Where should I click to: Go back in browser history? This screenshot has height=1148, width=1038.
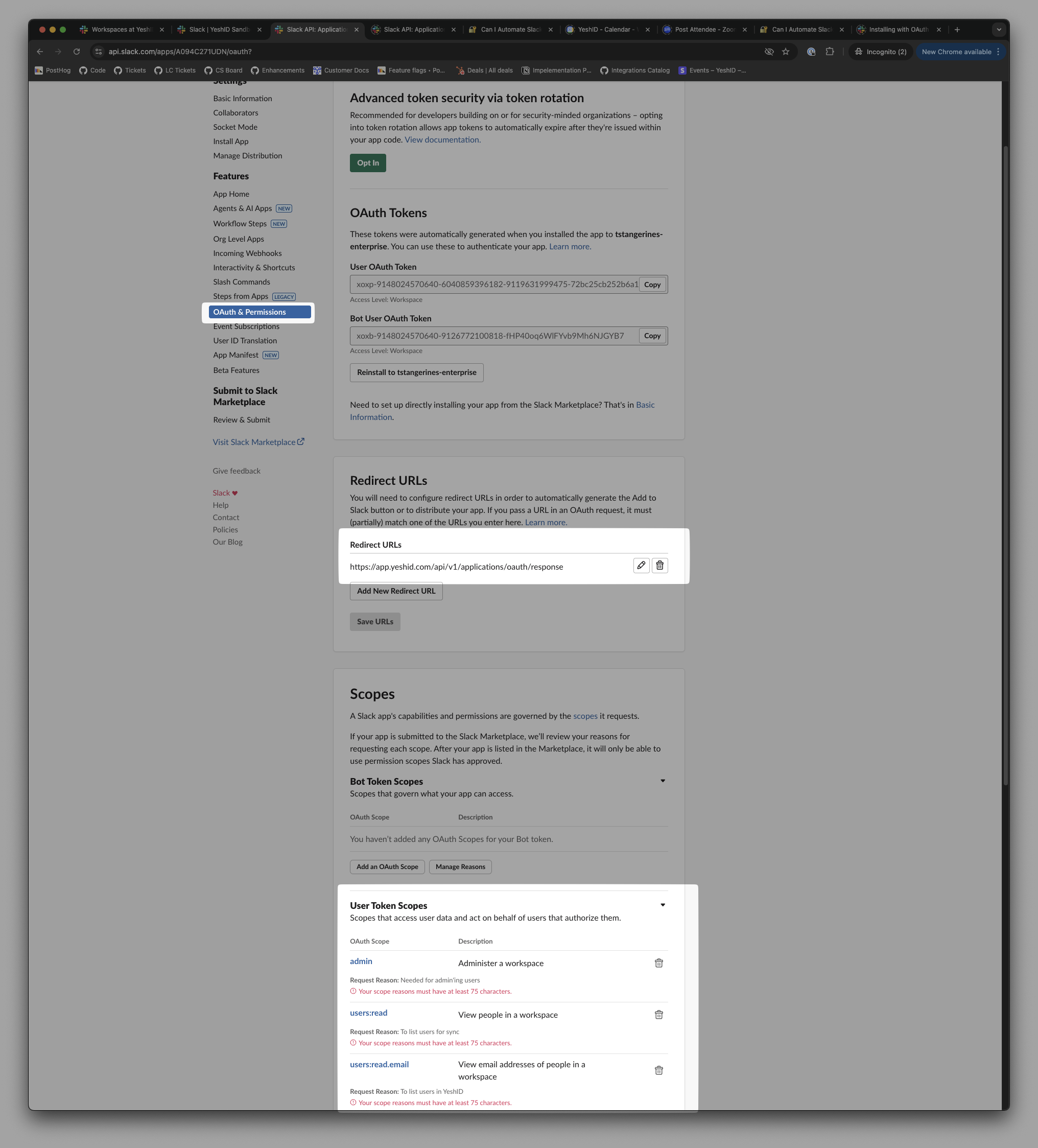[x=40, y=52]
